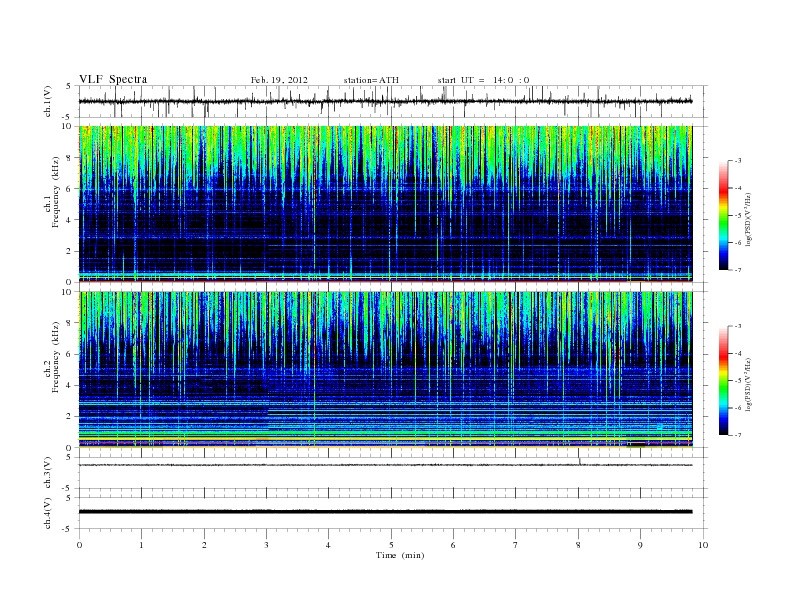Image resolution: width=792 pixels, height=612 pixels.
Task: Click the '-7' value on ch.2 colorbar
Action: tap(738, 435)
